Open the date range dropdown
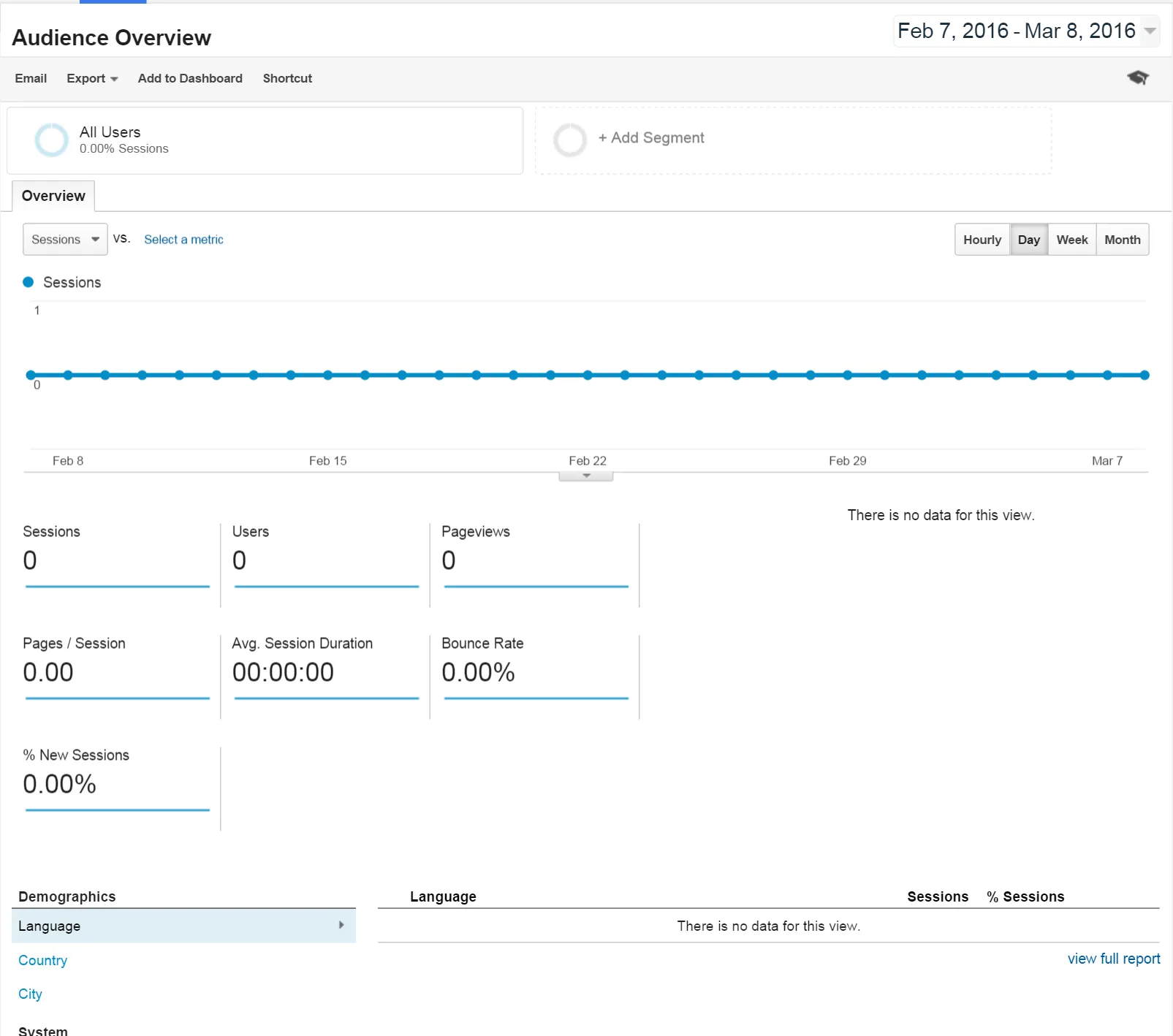This screenshot has width=1173, height=1036. tap(1150, 31)
